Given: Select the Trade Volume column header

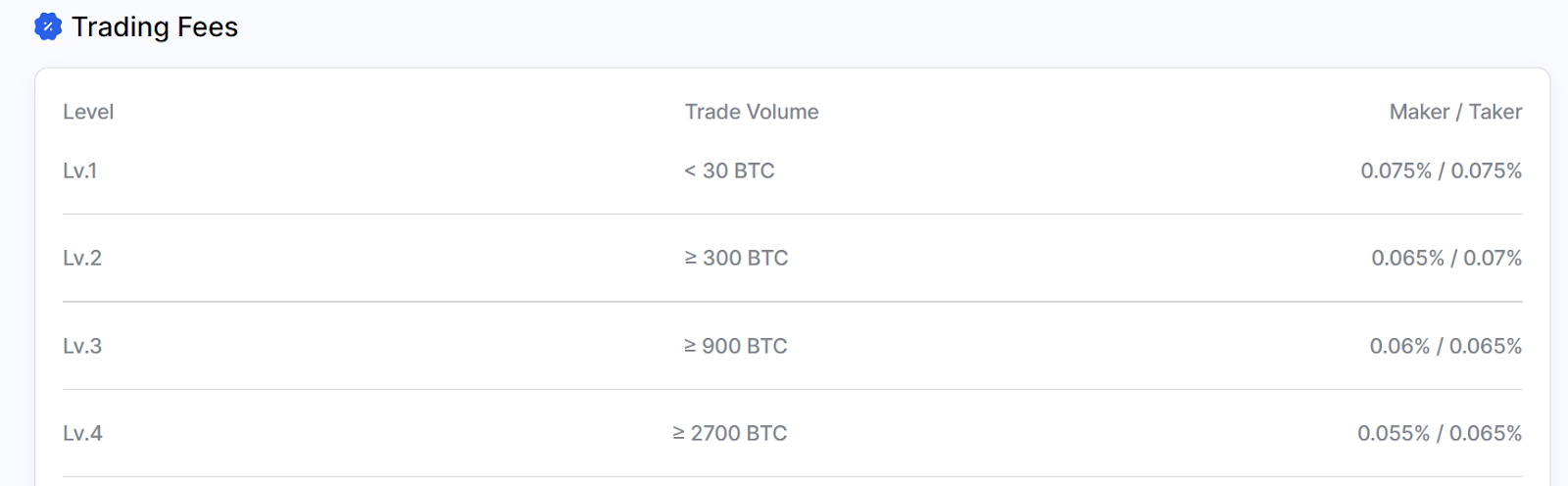Looking at the screenshot, I should click(752, 112).
